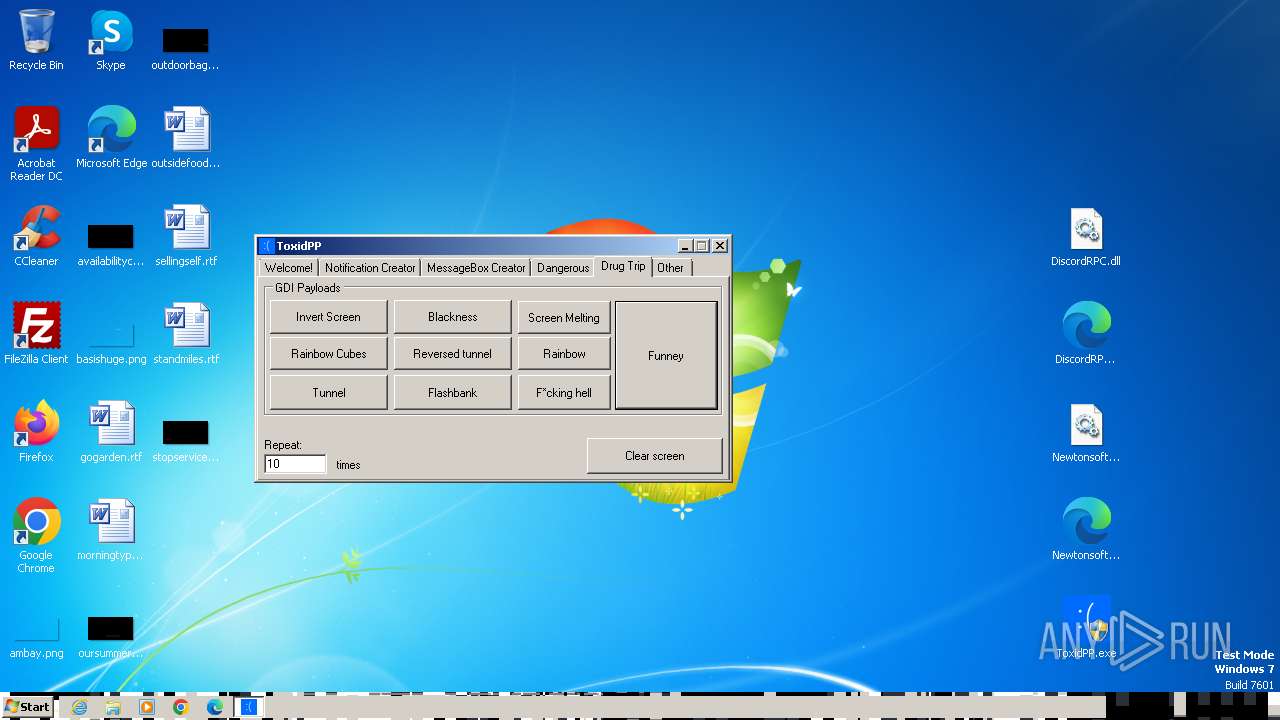Click the Blackness payload button

pos(452,317)
